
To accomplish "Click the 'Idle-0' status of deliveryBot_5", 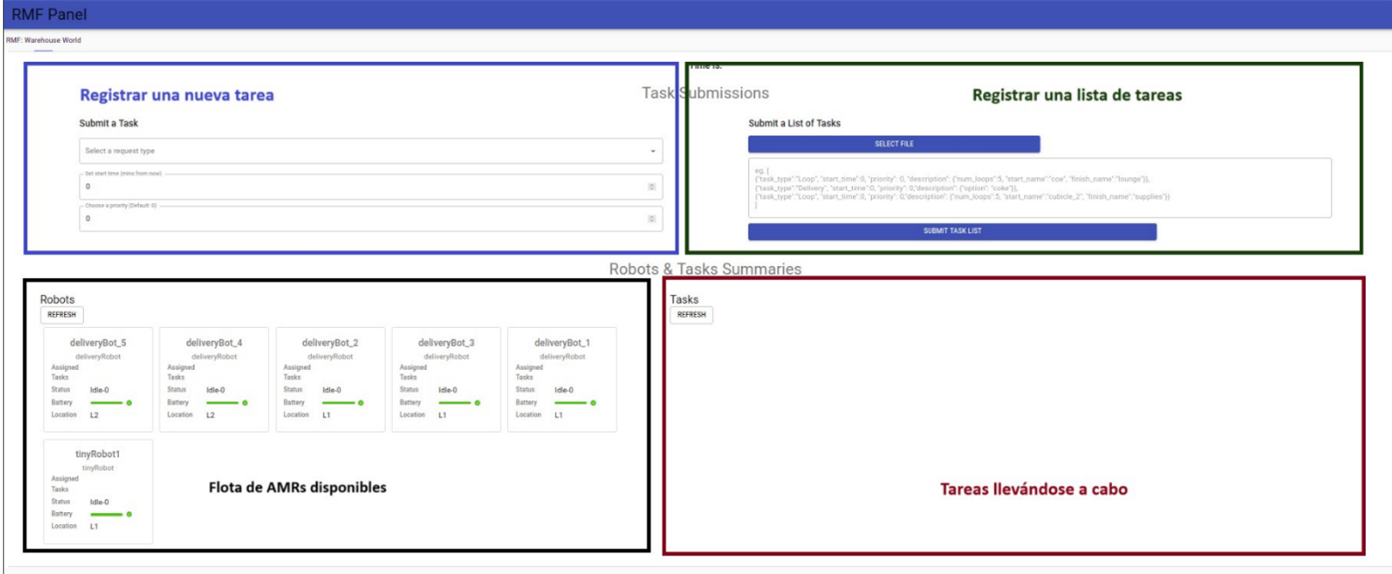I will tap(100, 391).
